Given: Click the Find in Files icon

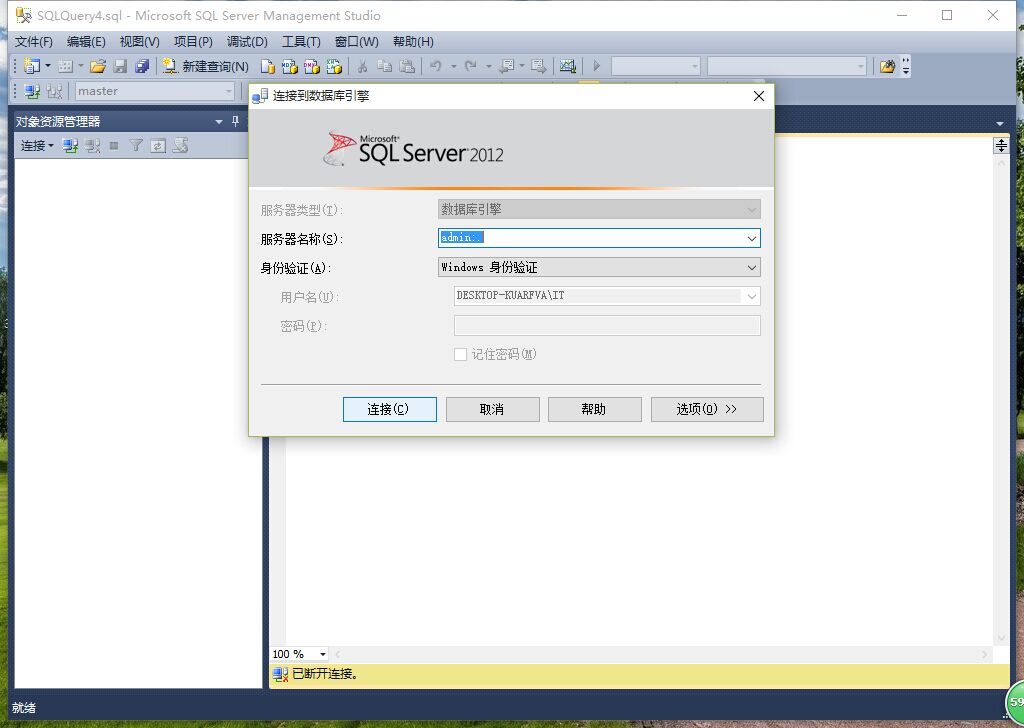Looking at the screenshot, I should (887, 66).
